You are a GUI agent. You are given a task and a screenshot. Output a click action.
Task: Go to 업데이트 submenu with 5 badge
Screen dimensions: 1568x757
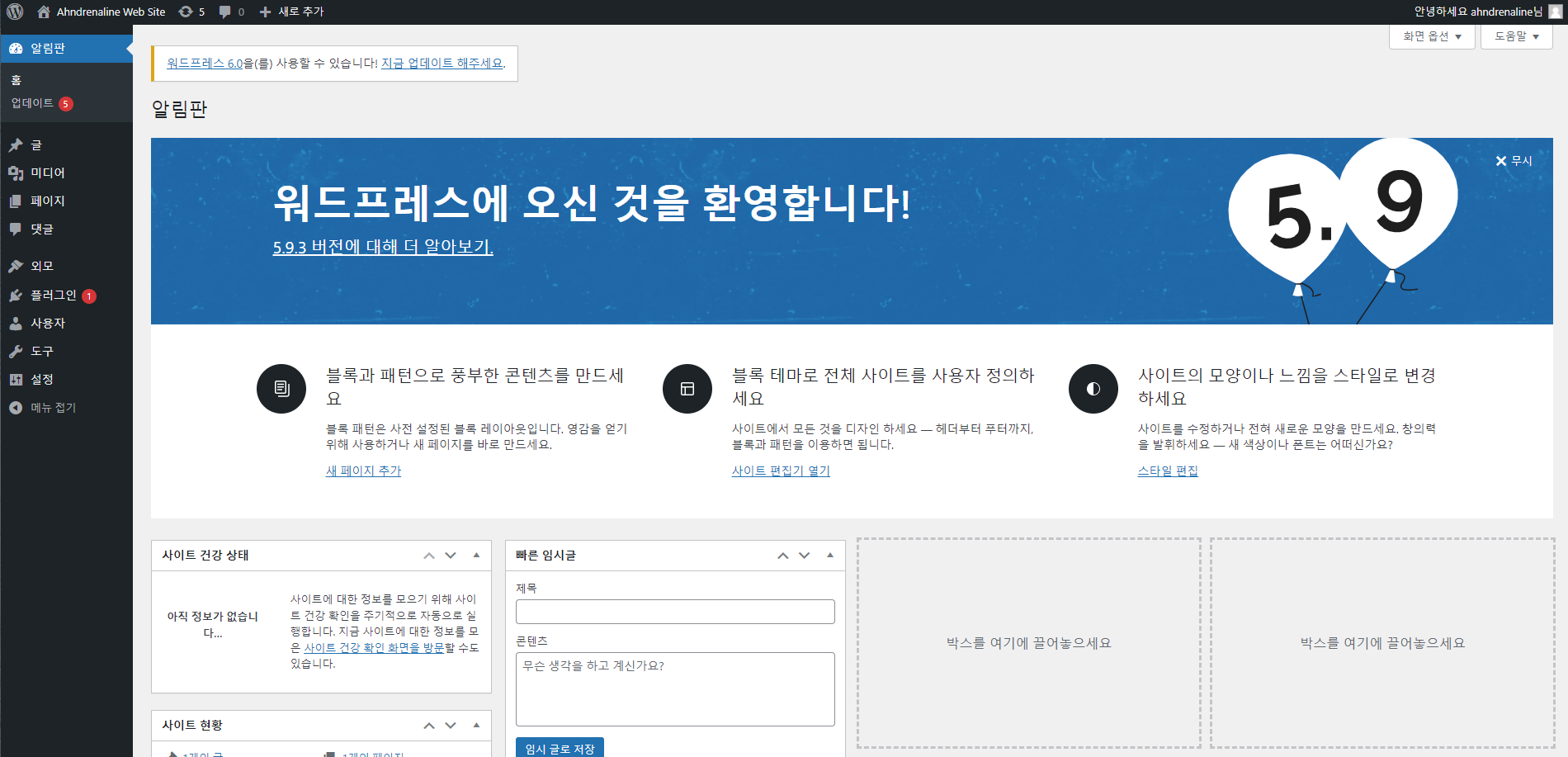pyautogui.click(x=42, y=103)
